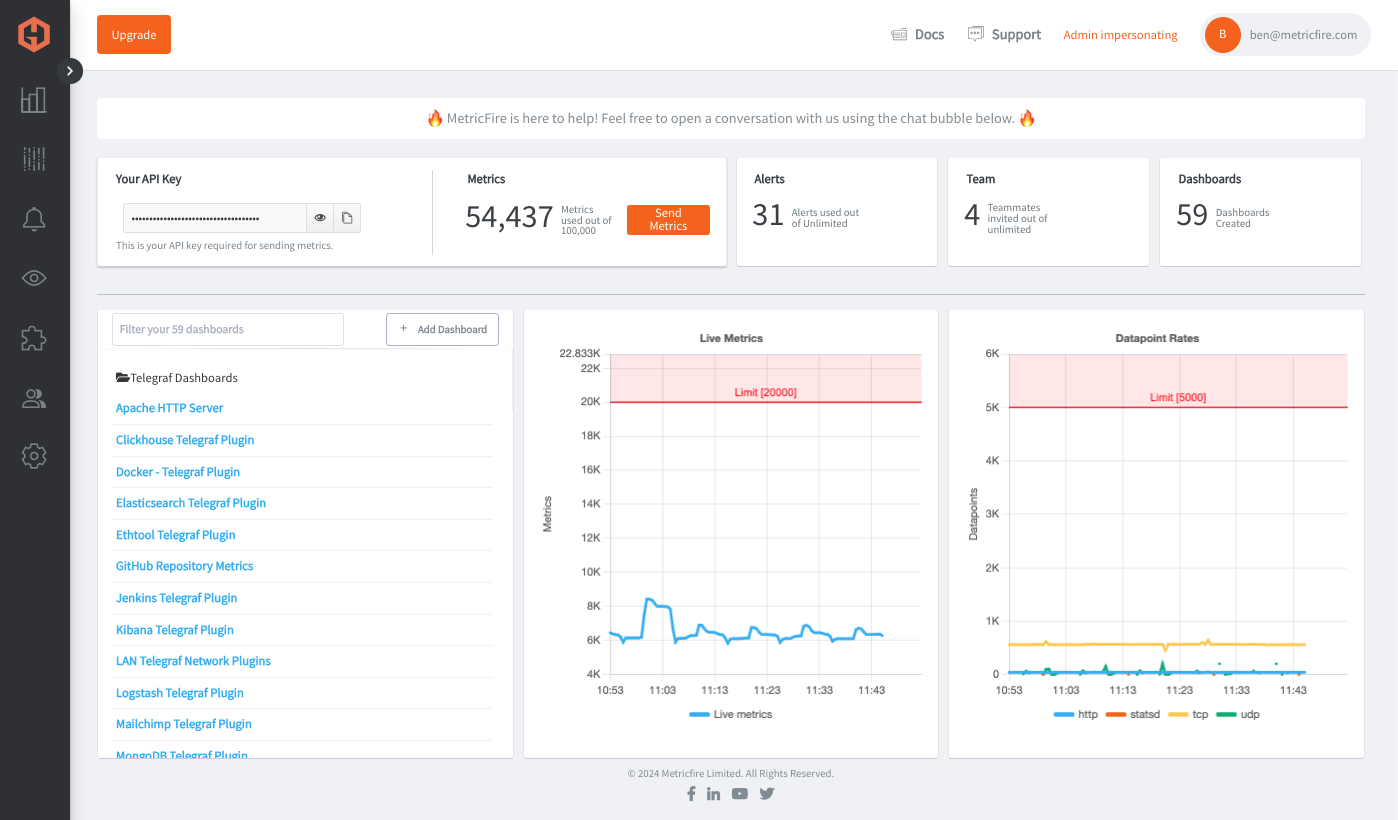Click the Add Dashboard button
1398x820 pixels.
pyautogui.click(x=442, y=329)
